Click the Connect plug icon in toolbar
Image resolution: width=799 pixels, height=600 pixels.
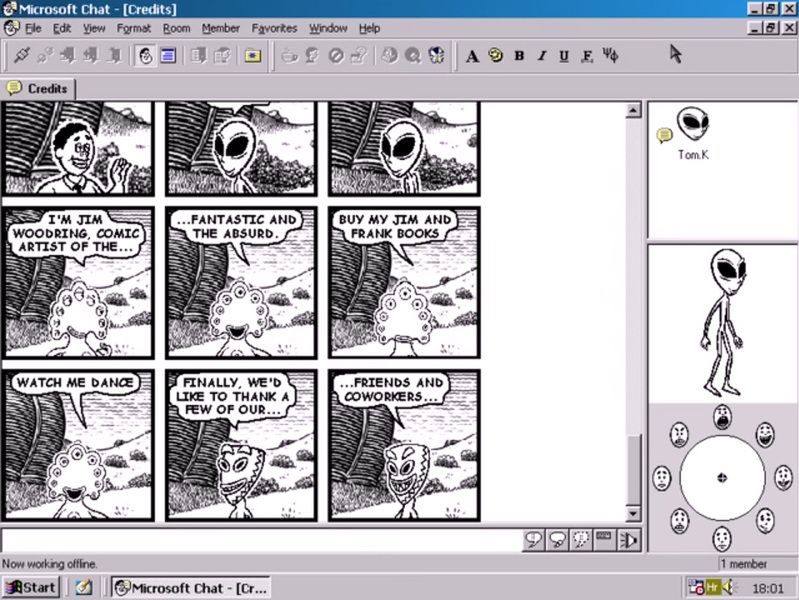click(x=21, y=55)
